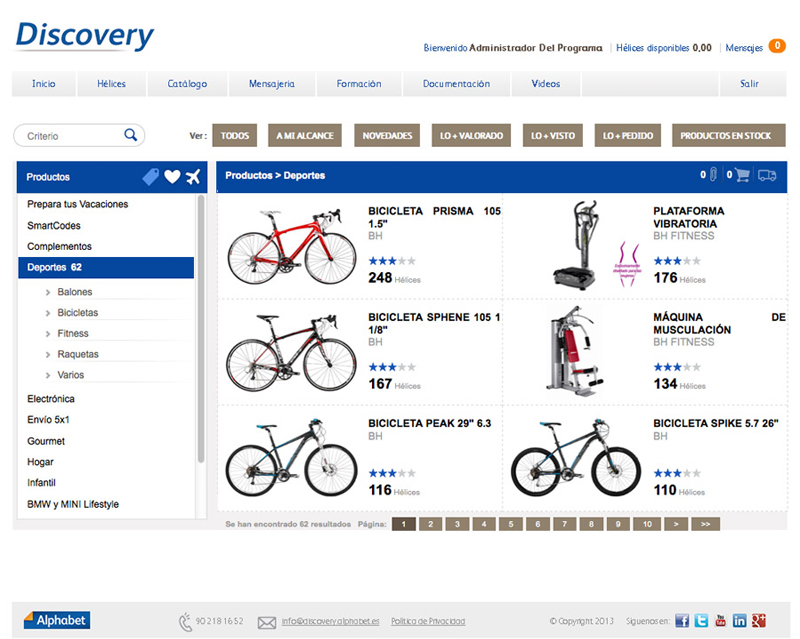Open Máquina de Musculación thumbnail
This screenshot has width=800, height=639.
(x=574, y=351)
